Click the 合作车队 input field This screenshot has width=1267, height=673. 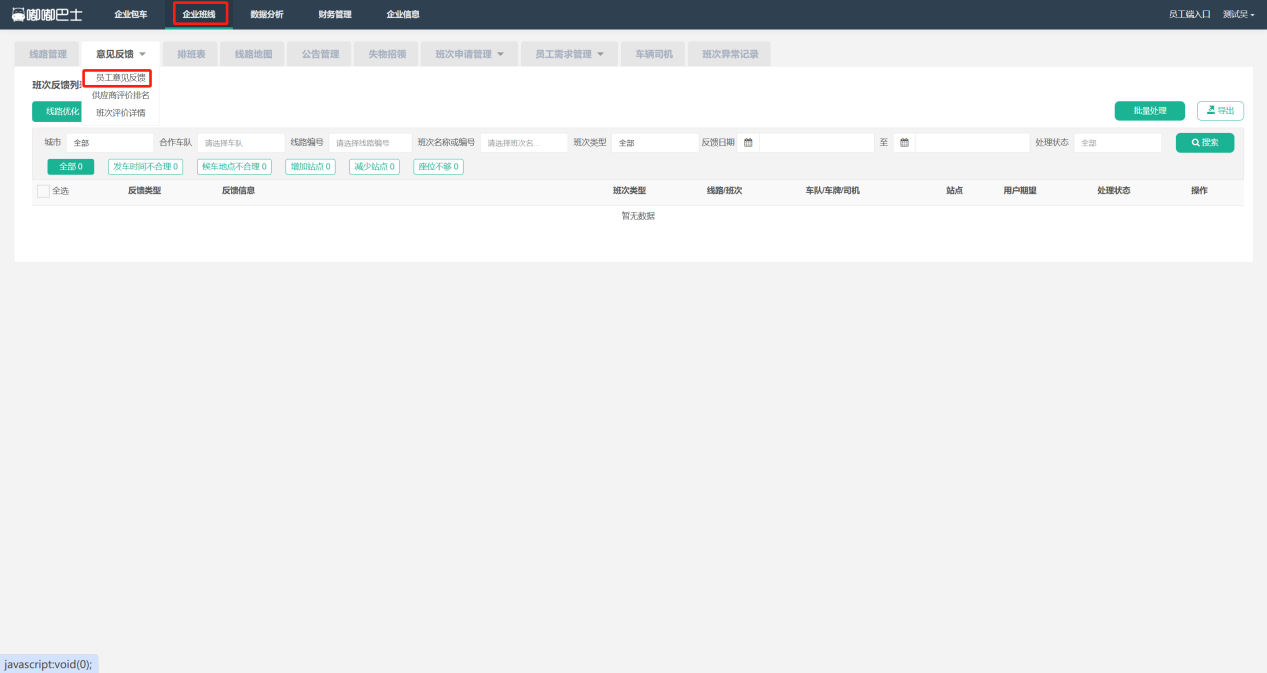click(240, 143)
